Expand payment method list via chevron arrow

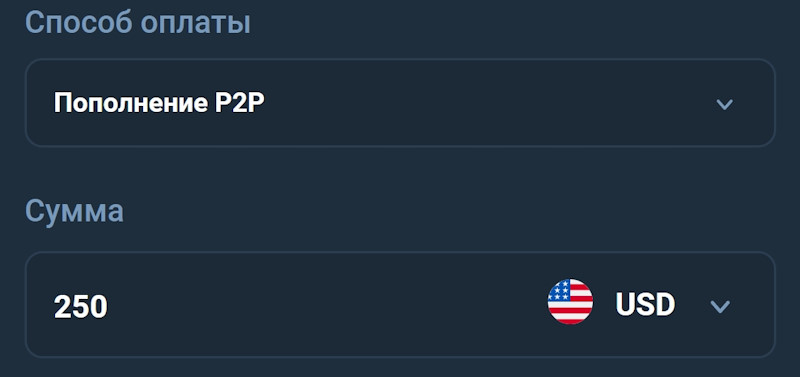(x=724, y=105)
